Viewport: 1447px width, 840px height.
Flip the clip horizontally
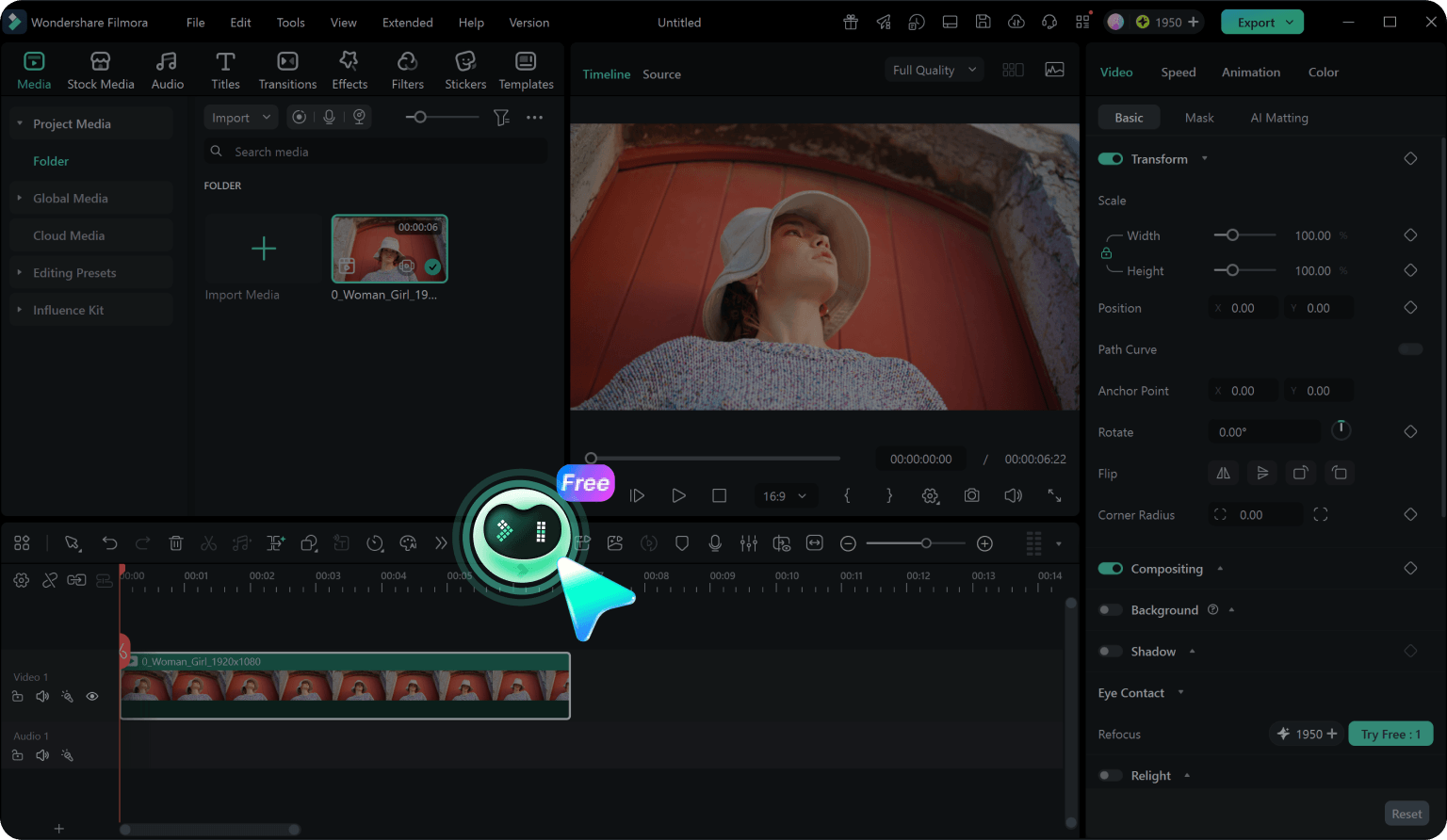pos(1223,473)
